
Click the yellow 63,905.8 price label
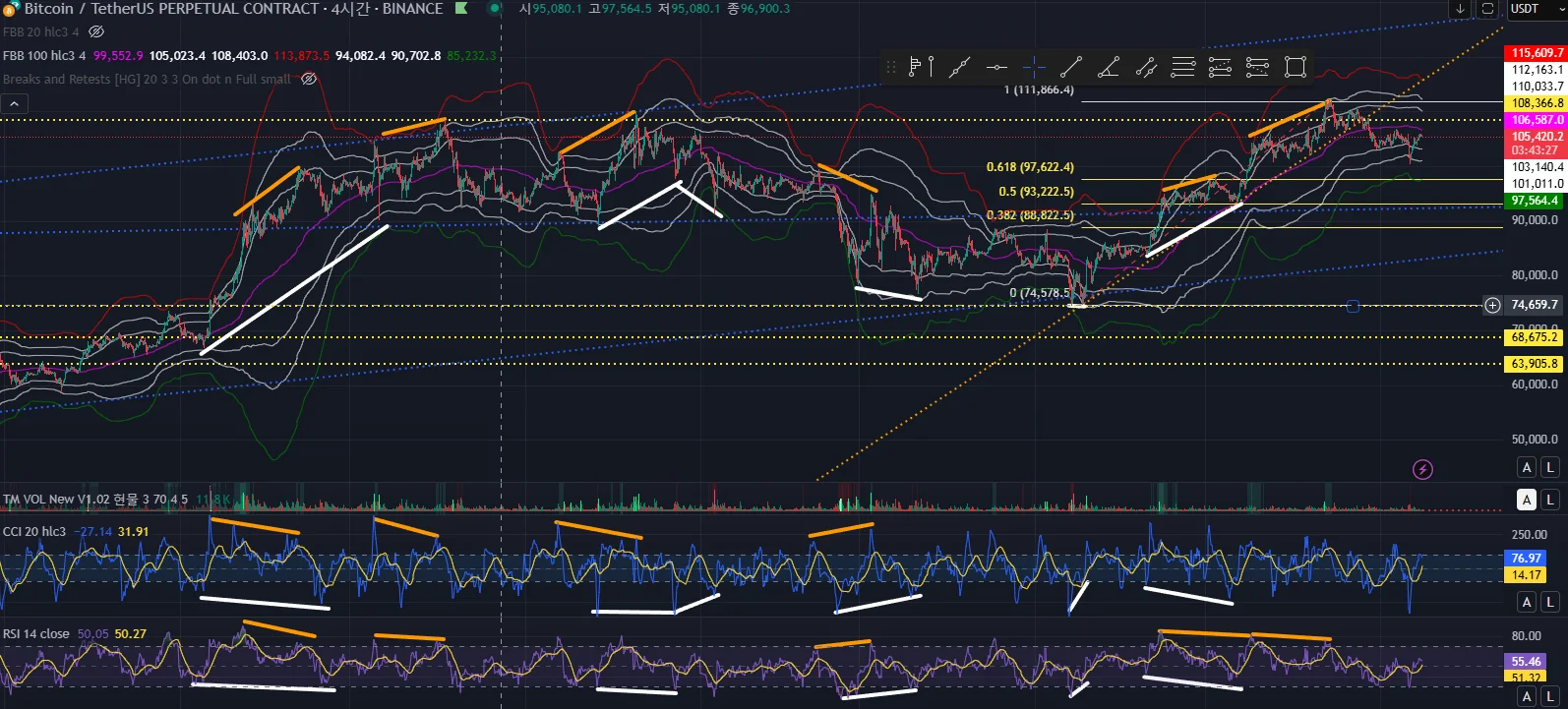1536,364
